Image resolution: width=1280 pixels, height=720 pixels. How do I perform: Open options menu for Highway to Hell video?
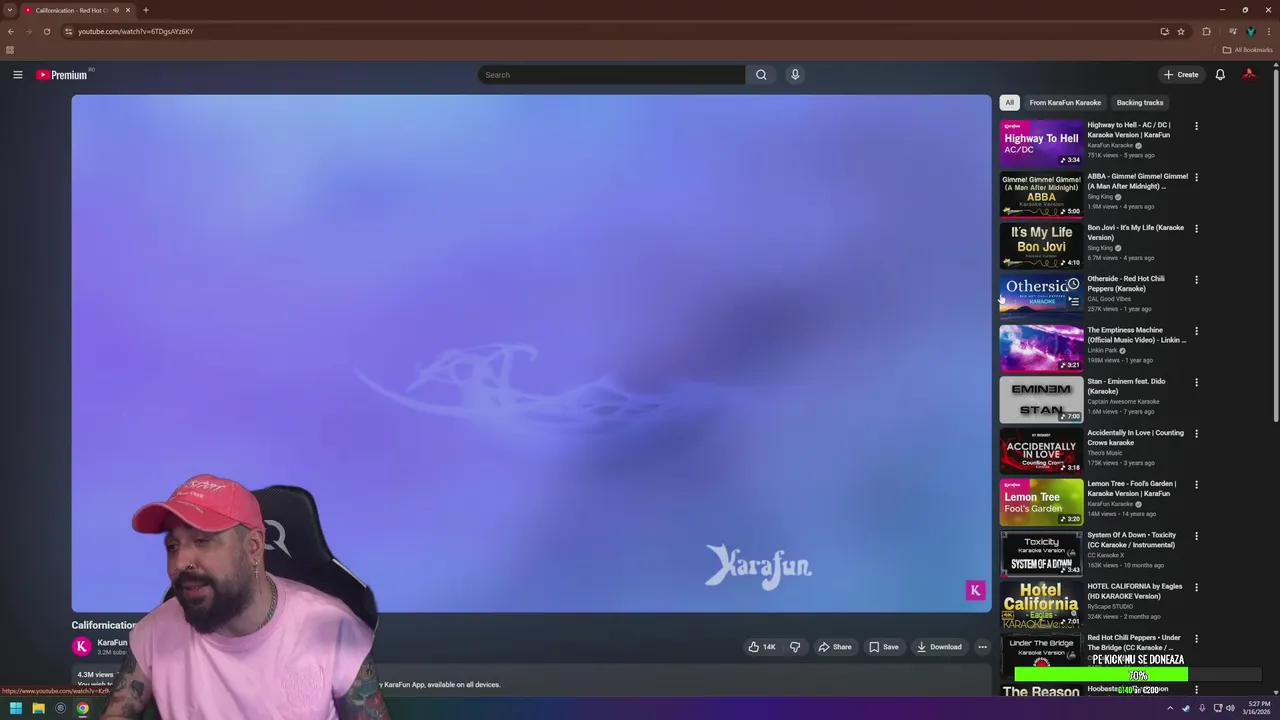(x=1196, y=126)
